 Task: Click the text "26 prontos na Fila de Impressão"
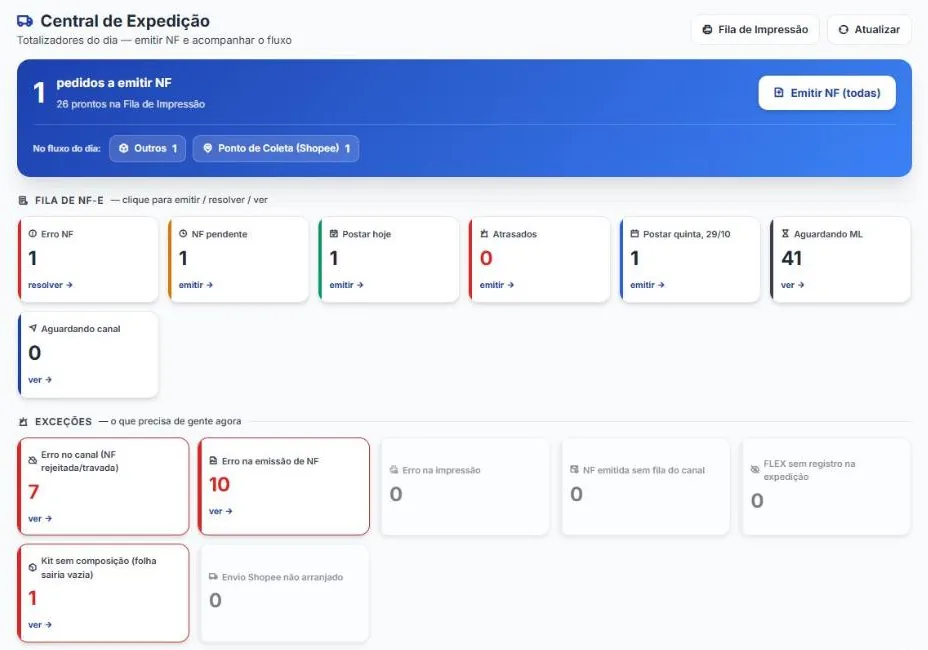click(131, 104)
